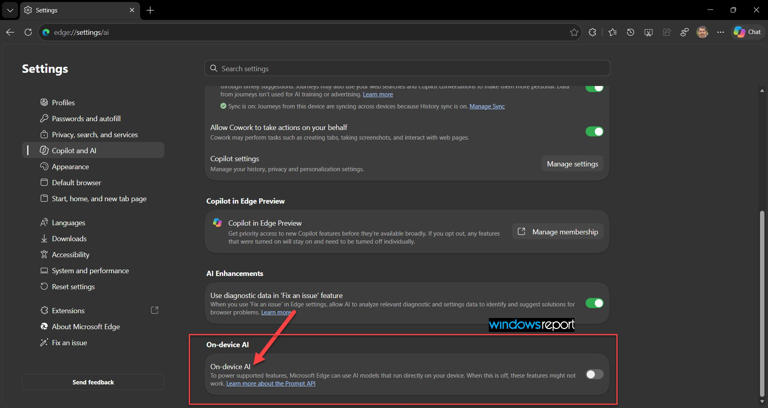Open Accessibility settings
This screenshot has height=408, width=768.
click(x=93, y=255)
